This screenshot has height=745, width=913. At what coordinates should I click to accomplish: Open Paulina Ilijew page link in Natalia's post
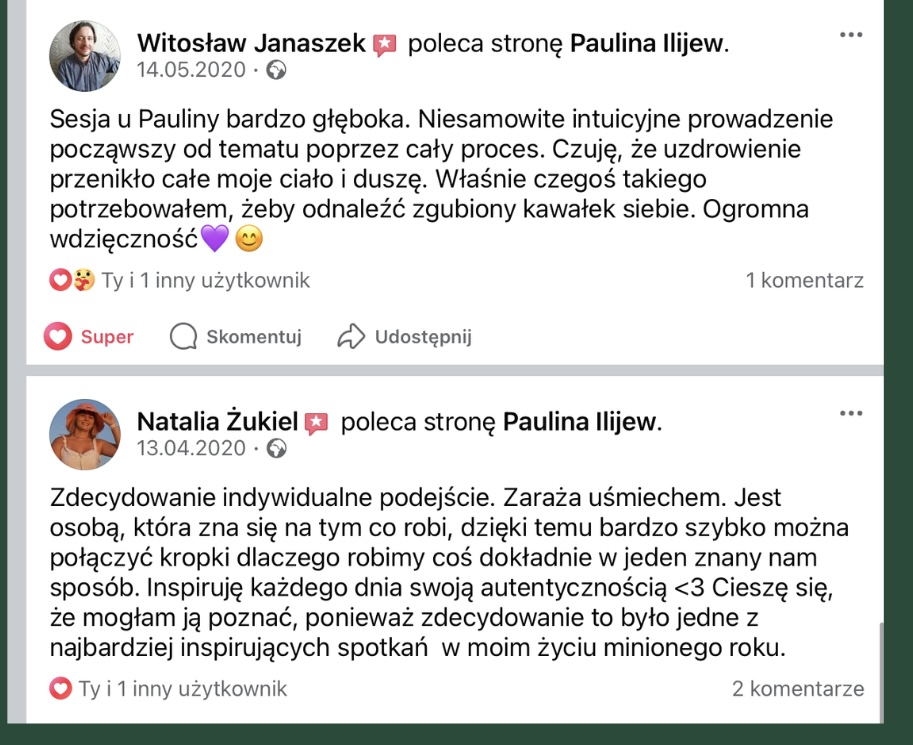[580, 422]
